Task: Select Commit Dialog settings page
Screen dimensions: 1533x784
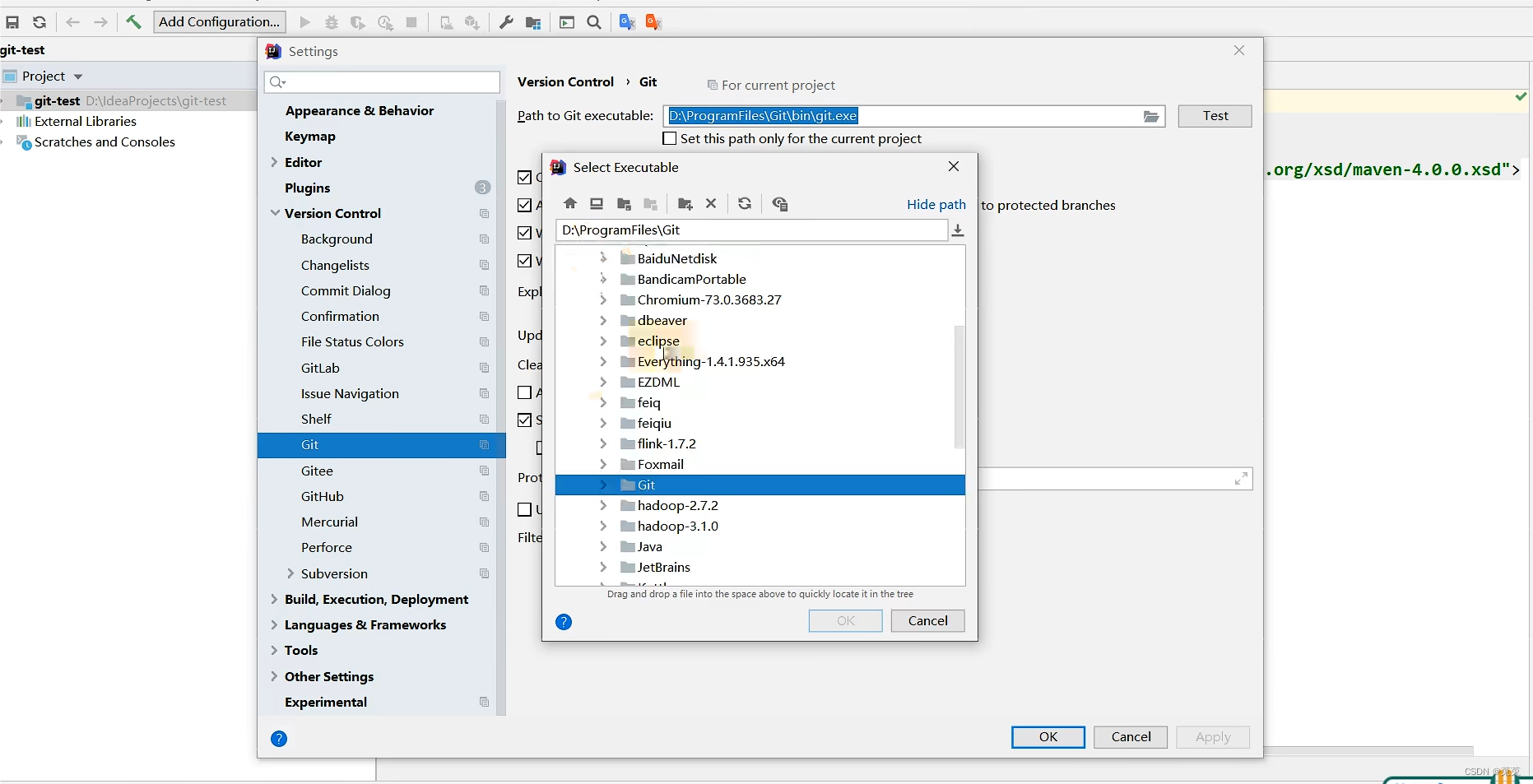Action: coord(346,290)
